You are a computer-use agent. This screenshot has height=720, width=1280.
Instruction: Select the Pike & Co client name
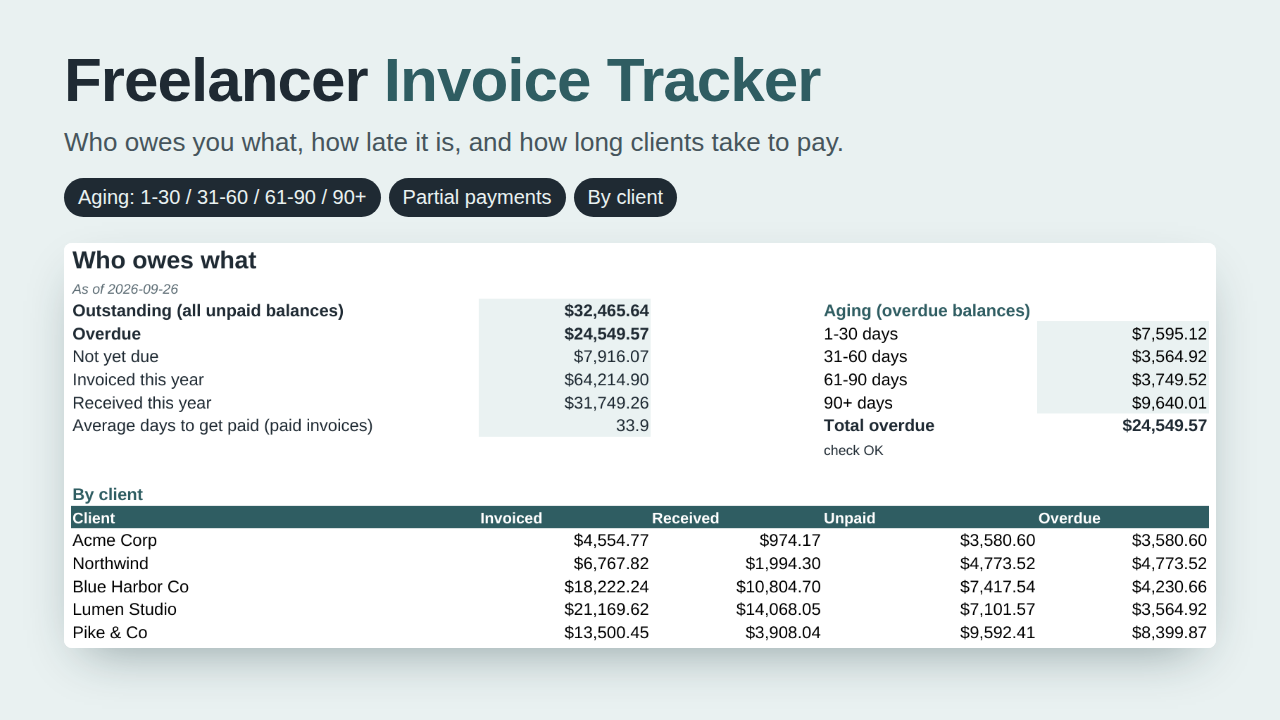point(110,633)
